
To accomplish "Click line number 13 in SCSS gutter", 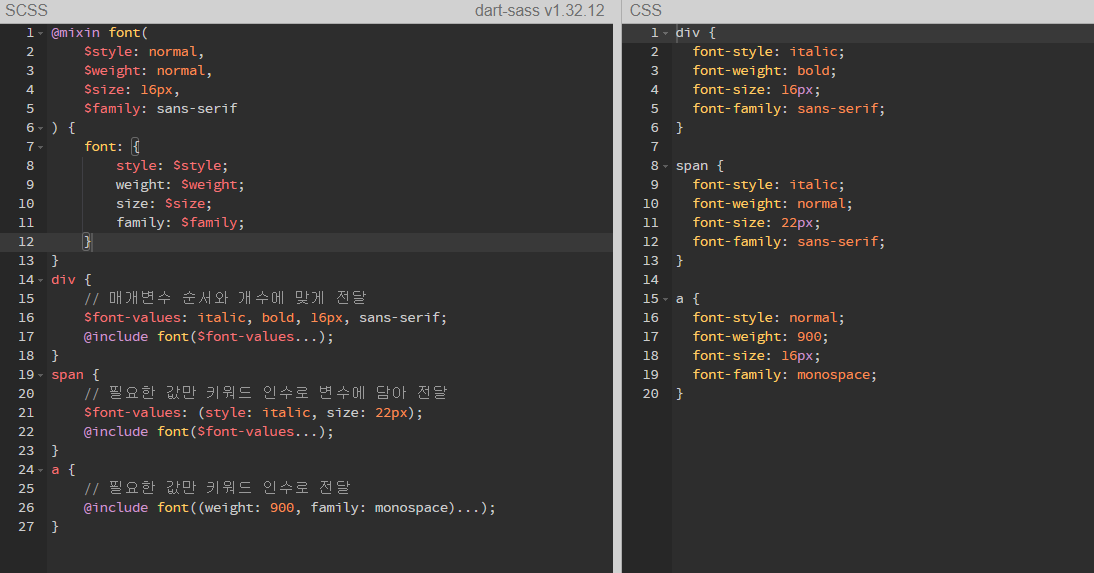I will coord(26,261).
